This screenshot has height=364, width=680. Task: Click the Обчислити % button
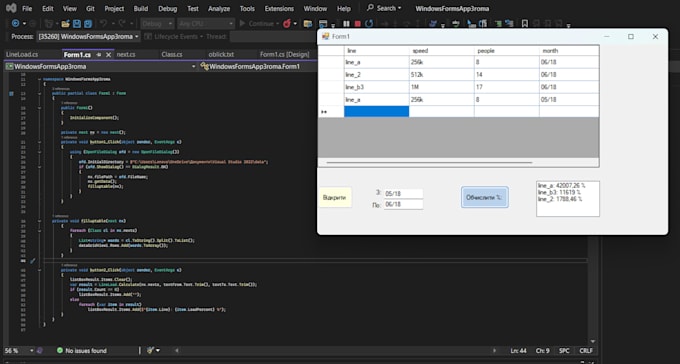(484, 197)
